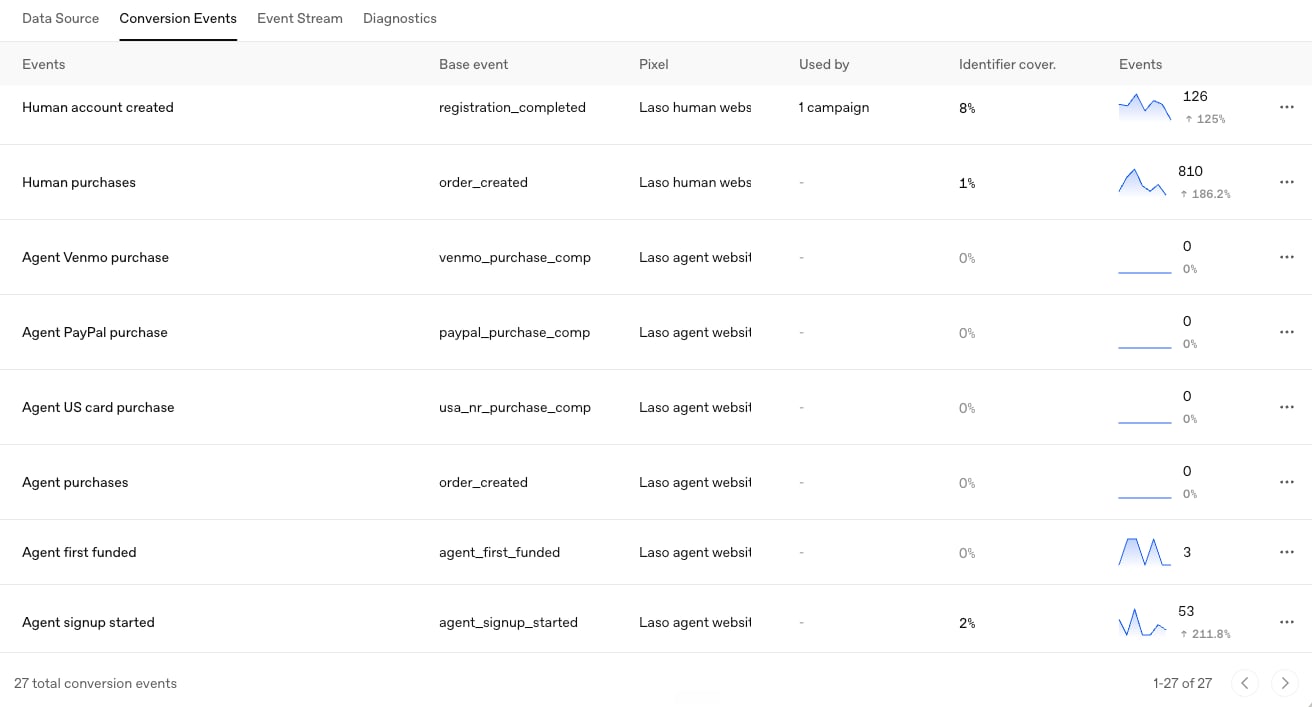The height and width of the screenshot is (707, 1312).
Task: Click the Base event column header
Action: [473, 64]
